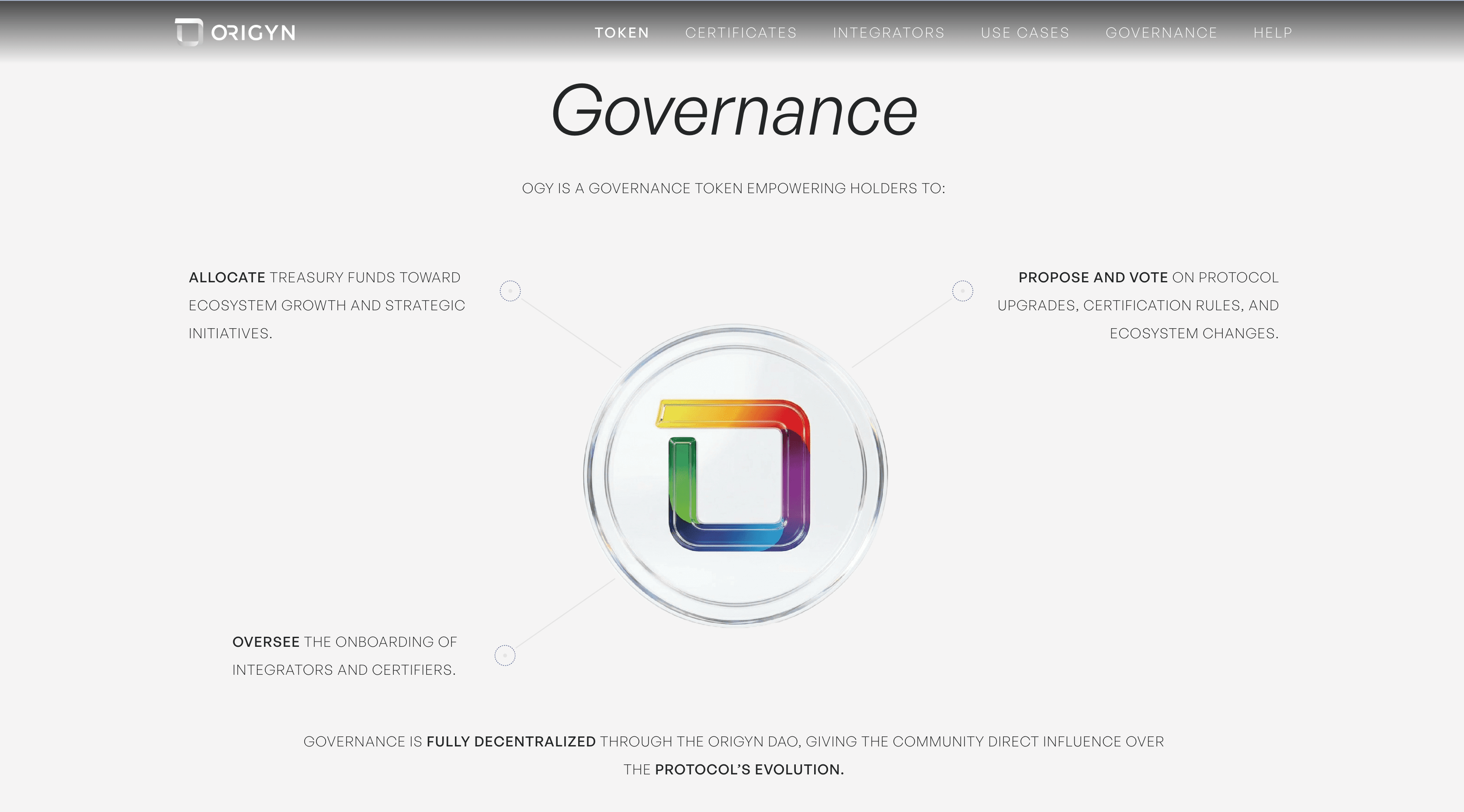This screenshot has width=1464, height=812.
Task: Click 'UPGRADES, CERTIFICATION RULES, AND' text line
Action: tap(1138, 306)
